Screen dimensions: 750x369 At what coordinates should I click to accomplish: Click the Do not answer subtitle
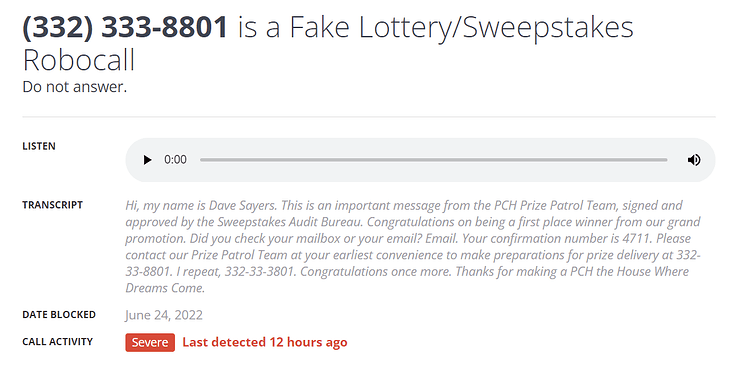(x=75, y=87)
